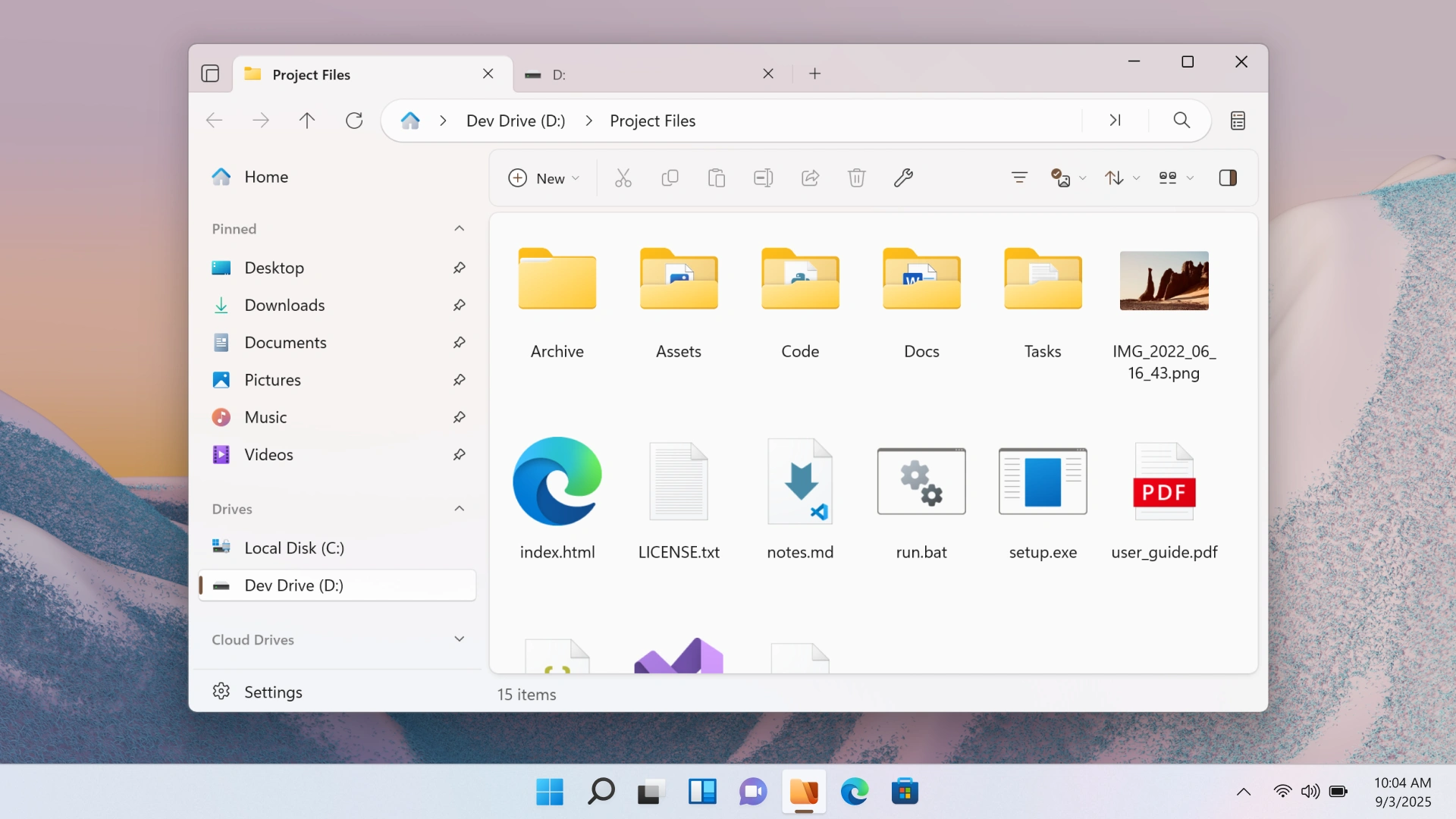
Task: Refresh the current folder view
Action: point(353,120)
